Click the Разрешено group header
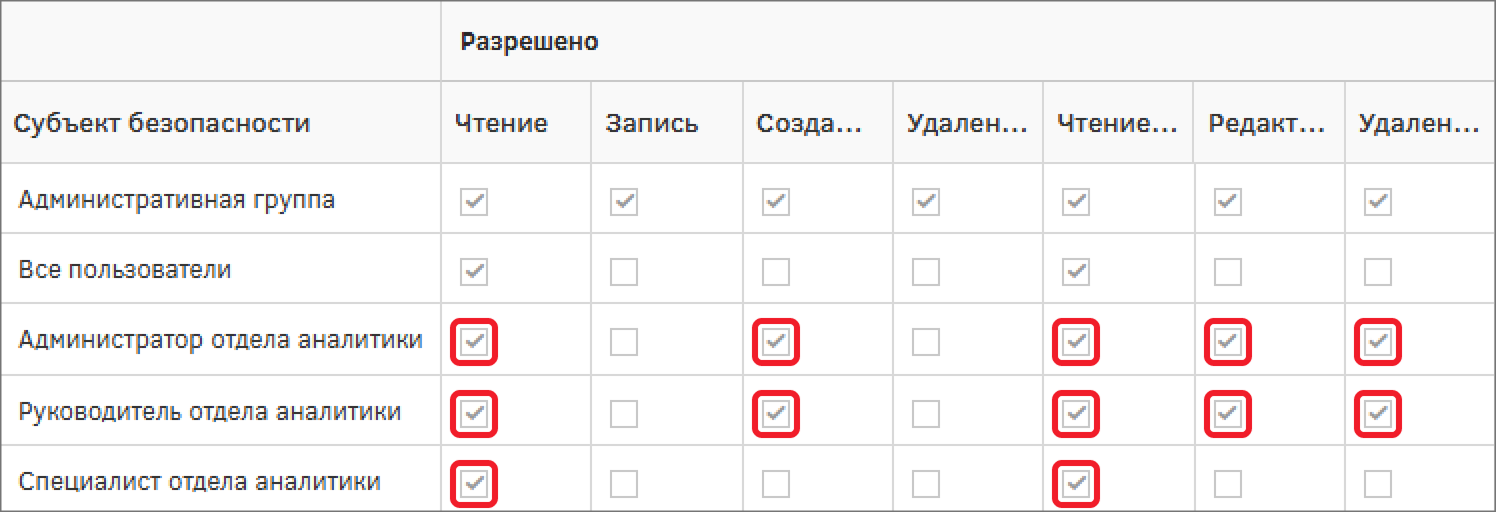The image size is (1496, 512). pos(529,42)
